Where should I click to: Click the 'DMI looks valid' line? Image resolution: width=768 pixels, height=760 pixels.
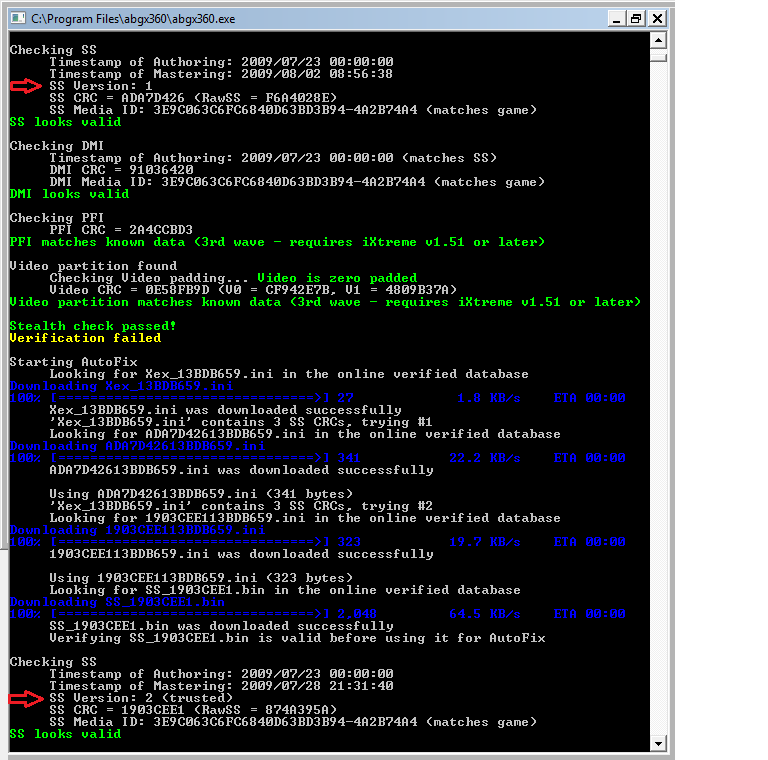(70, 194)
